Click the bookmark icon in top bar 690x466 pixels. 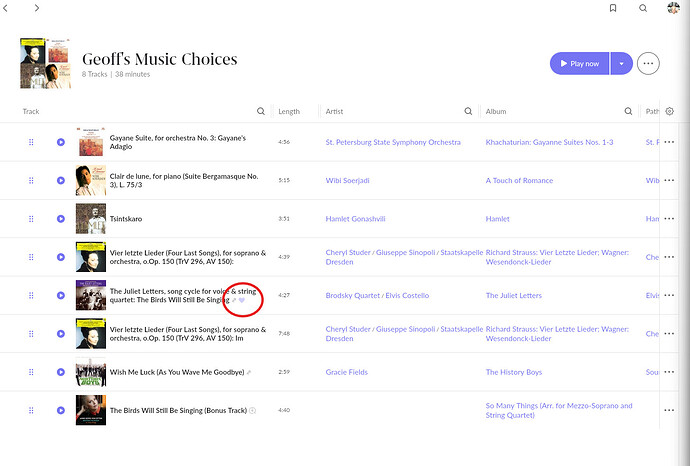pyautogui.click(x=612, y=8)
